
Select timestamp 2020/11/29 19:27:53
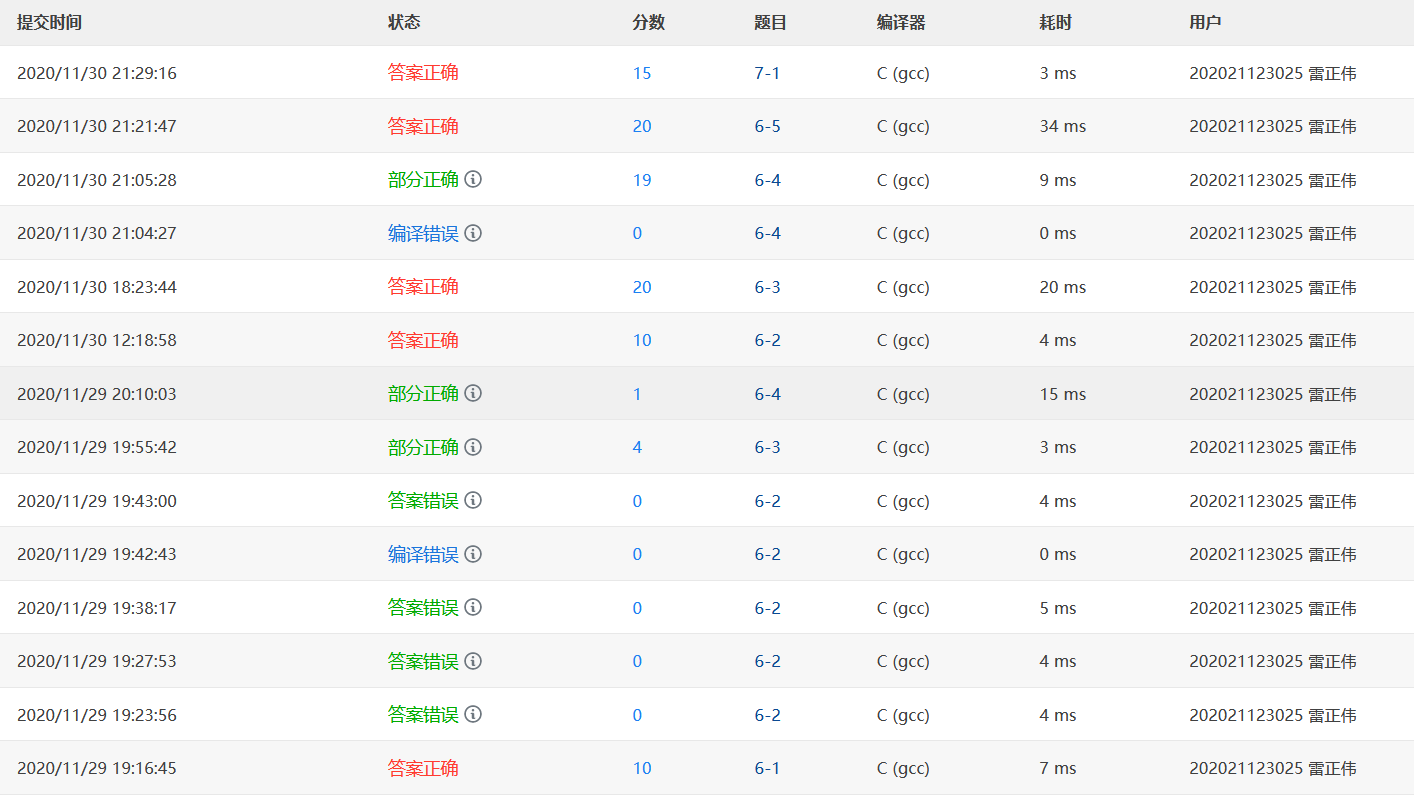97,661
